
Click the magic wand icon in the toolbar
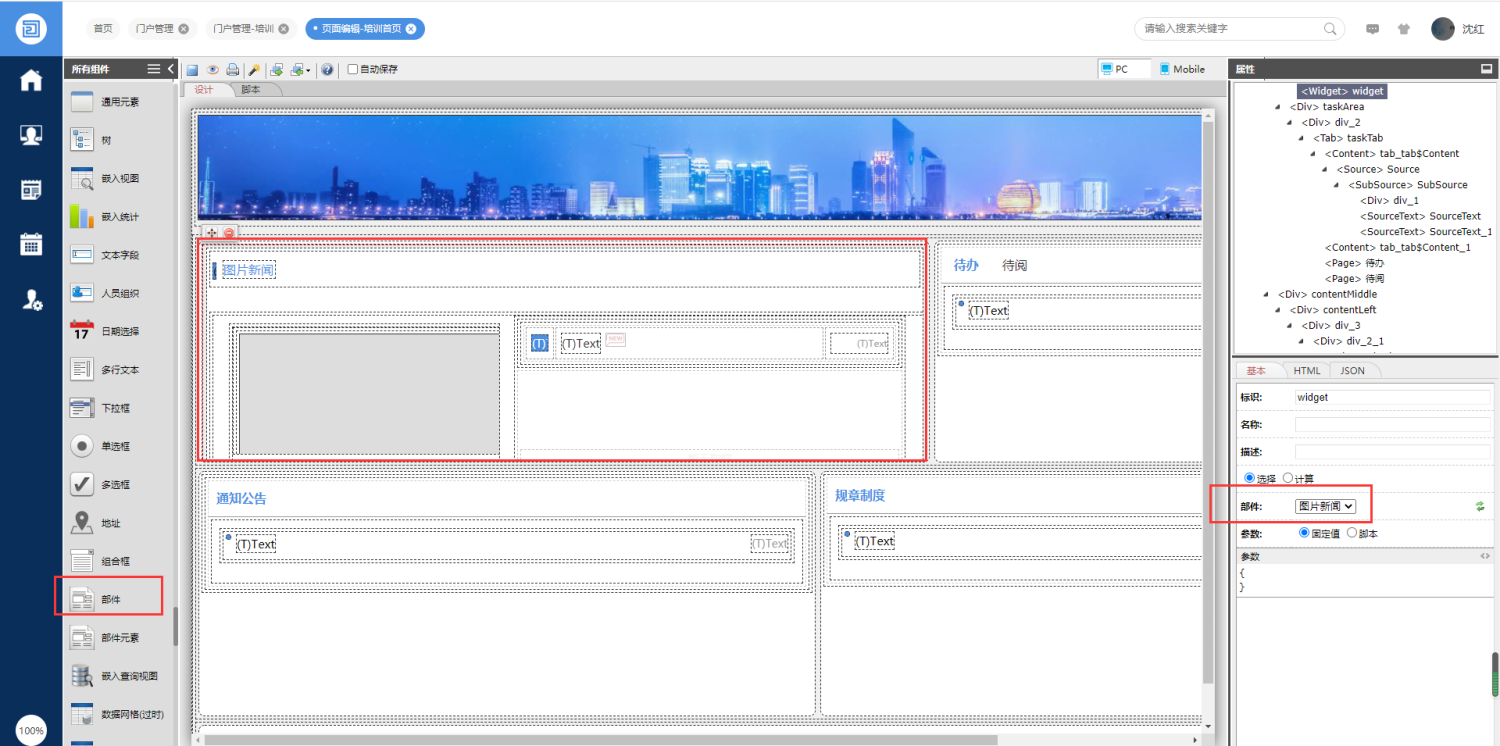[x=254, y=70]
